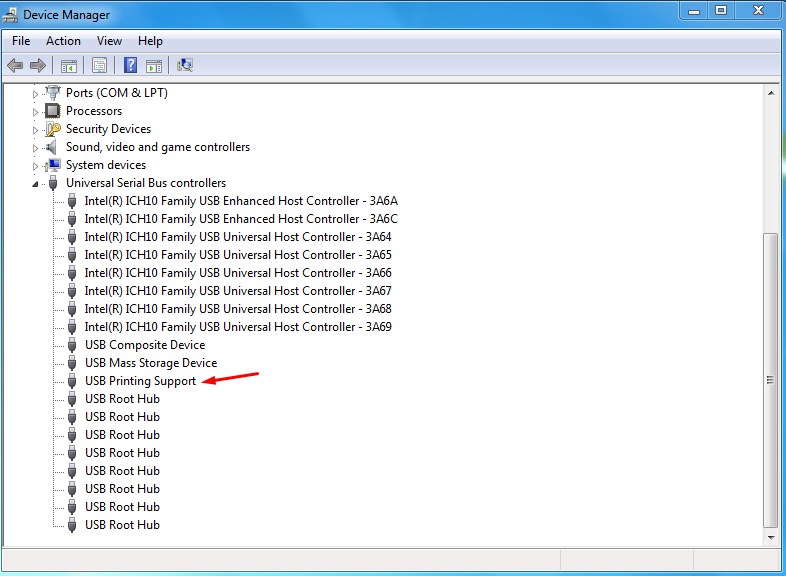The image size is (786, 576).
Task: Select USB Universal Host Controller - 3A66
Action: pyautogui.click(x=238, y=273)
